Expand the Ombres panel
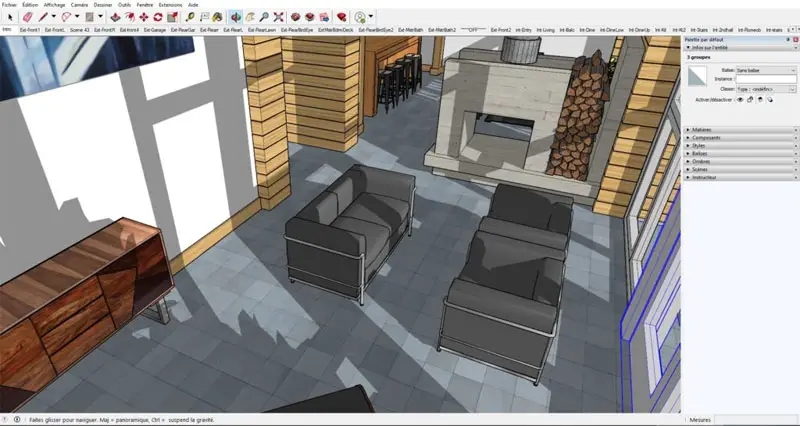800x426 pixels. [740, 161]
